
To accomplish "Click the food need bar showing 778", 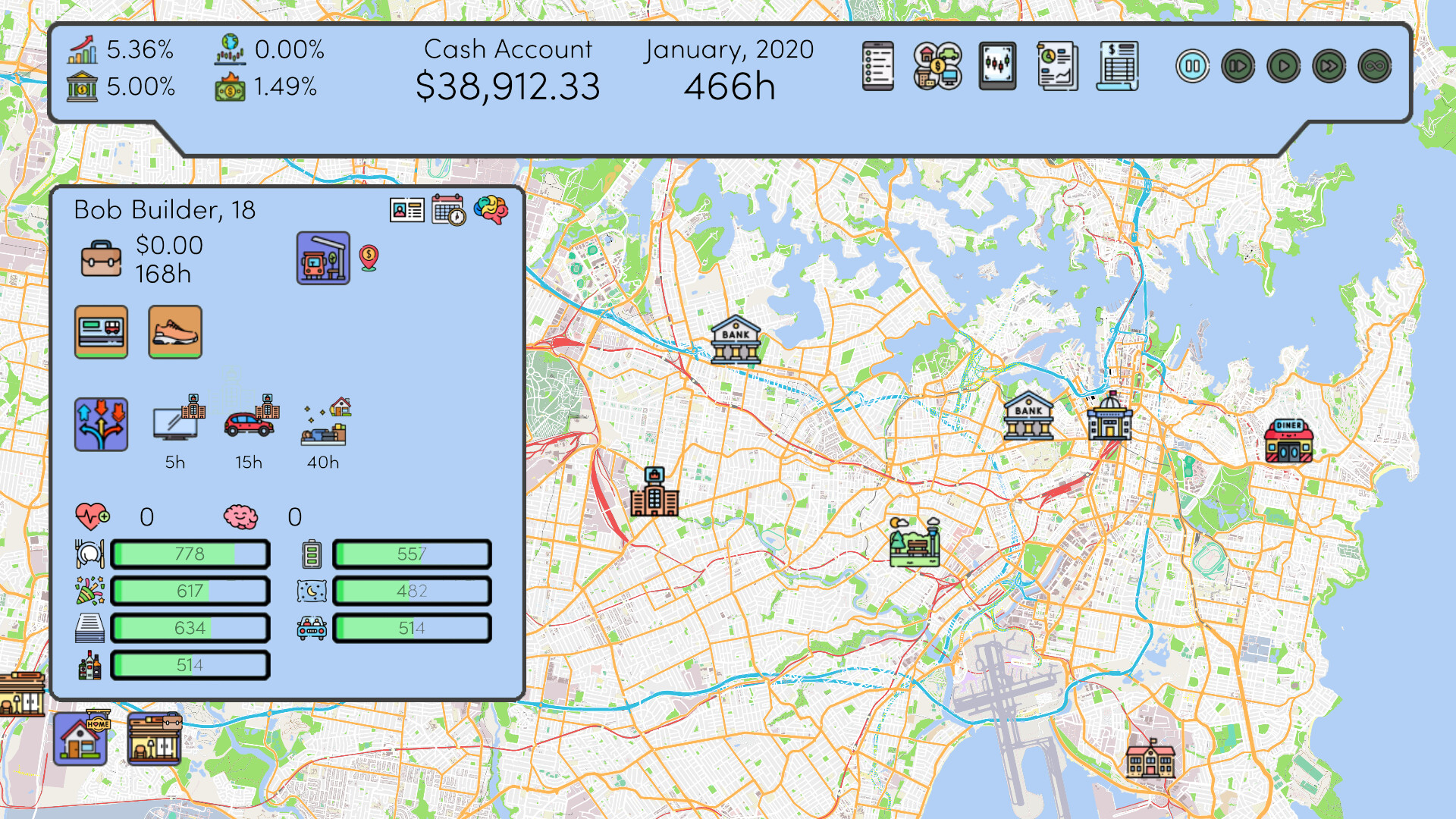I will [x=190, y=554].
